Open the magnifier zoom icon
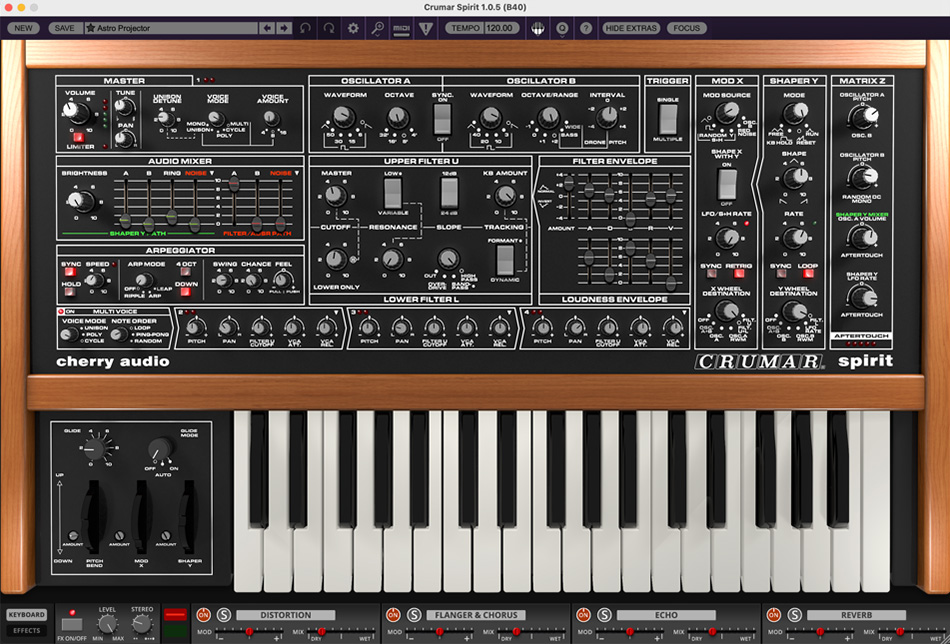 click(x=377, y=28)
